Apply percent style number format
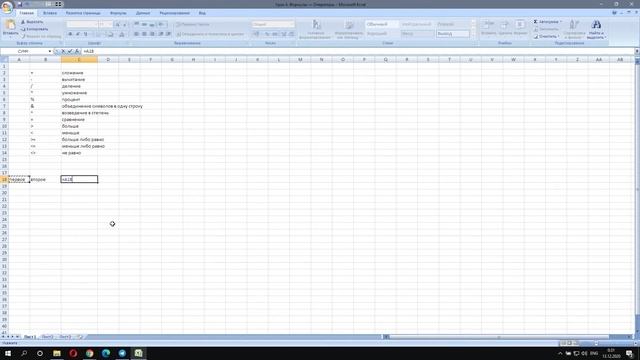The height and width of the screenshot is (360, 640). [267, 34]
